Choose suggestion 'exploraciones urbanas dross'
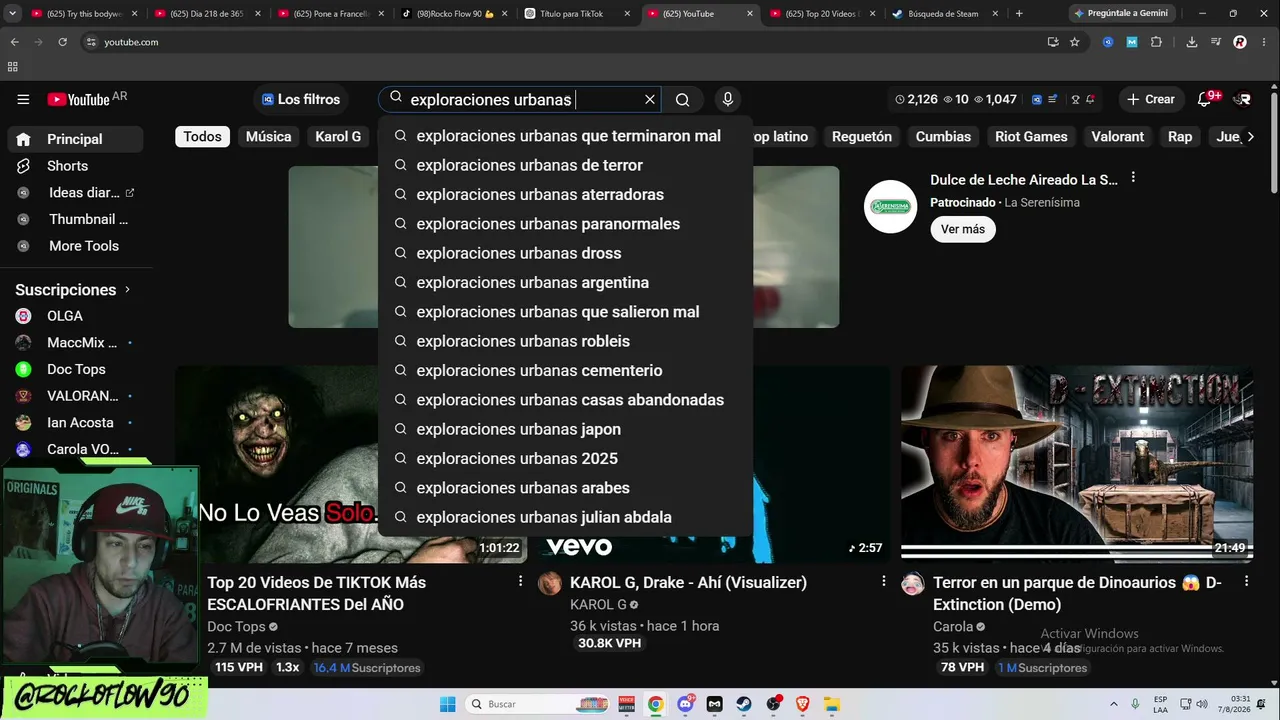Viewport: 1280px width, 720px height. pos(565,253)
